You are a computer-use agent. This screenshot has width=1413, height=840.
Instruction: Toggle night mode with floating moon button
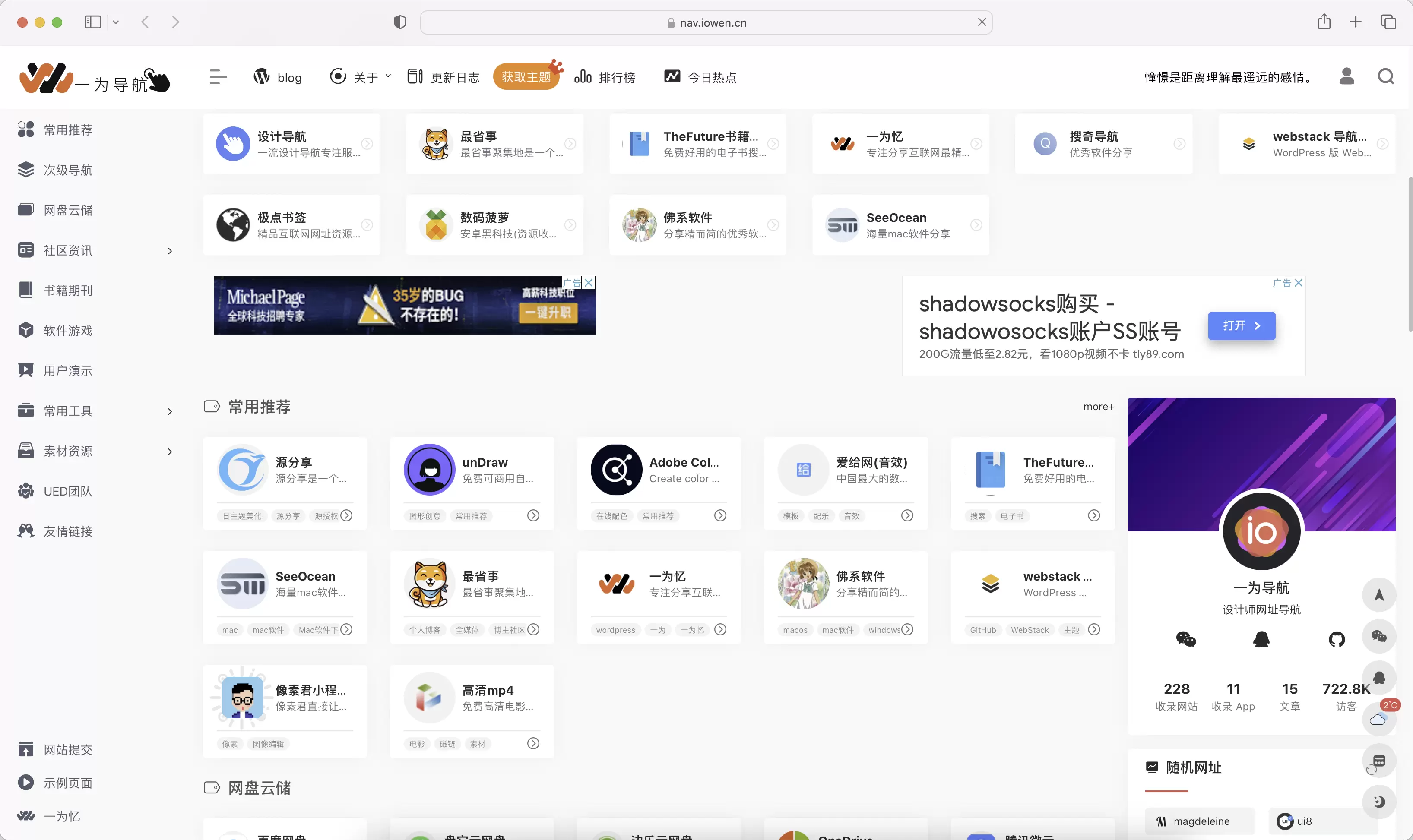tap(1379, 802)
